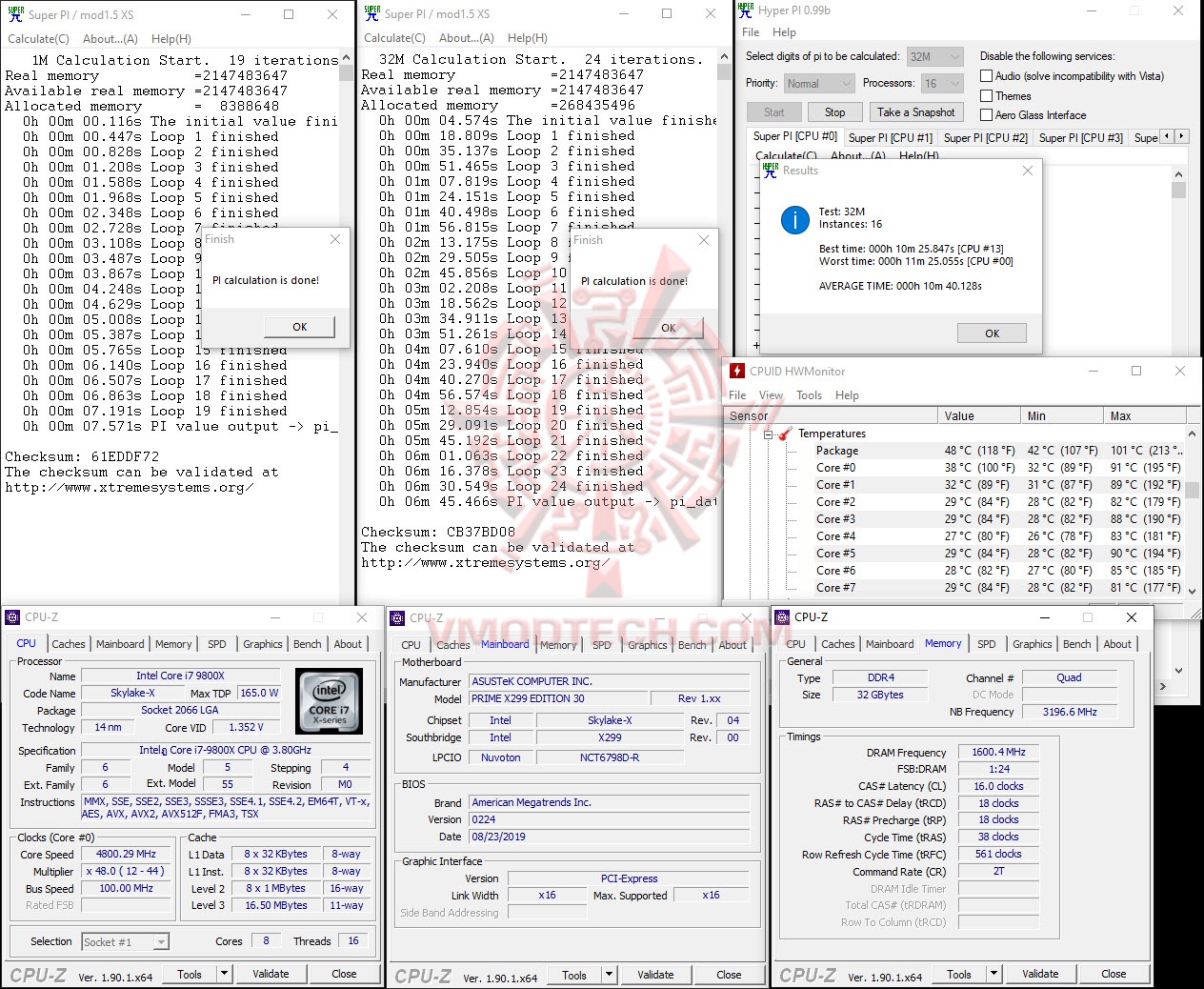Switch to the Super PI [CPU #2] tab

985,137
